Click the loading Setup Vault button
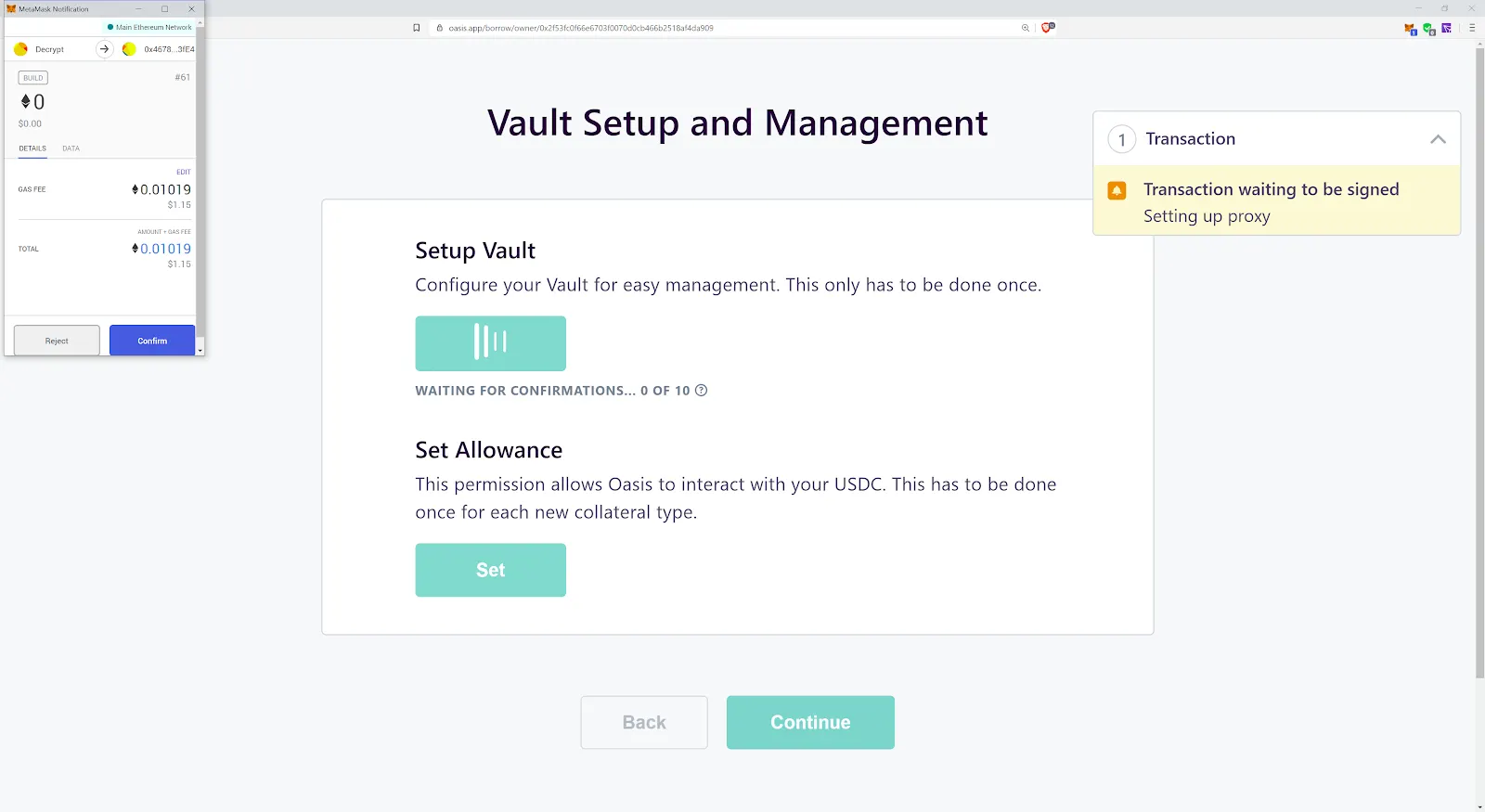Viewport: 1485px width, 812px height. 491,343
